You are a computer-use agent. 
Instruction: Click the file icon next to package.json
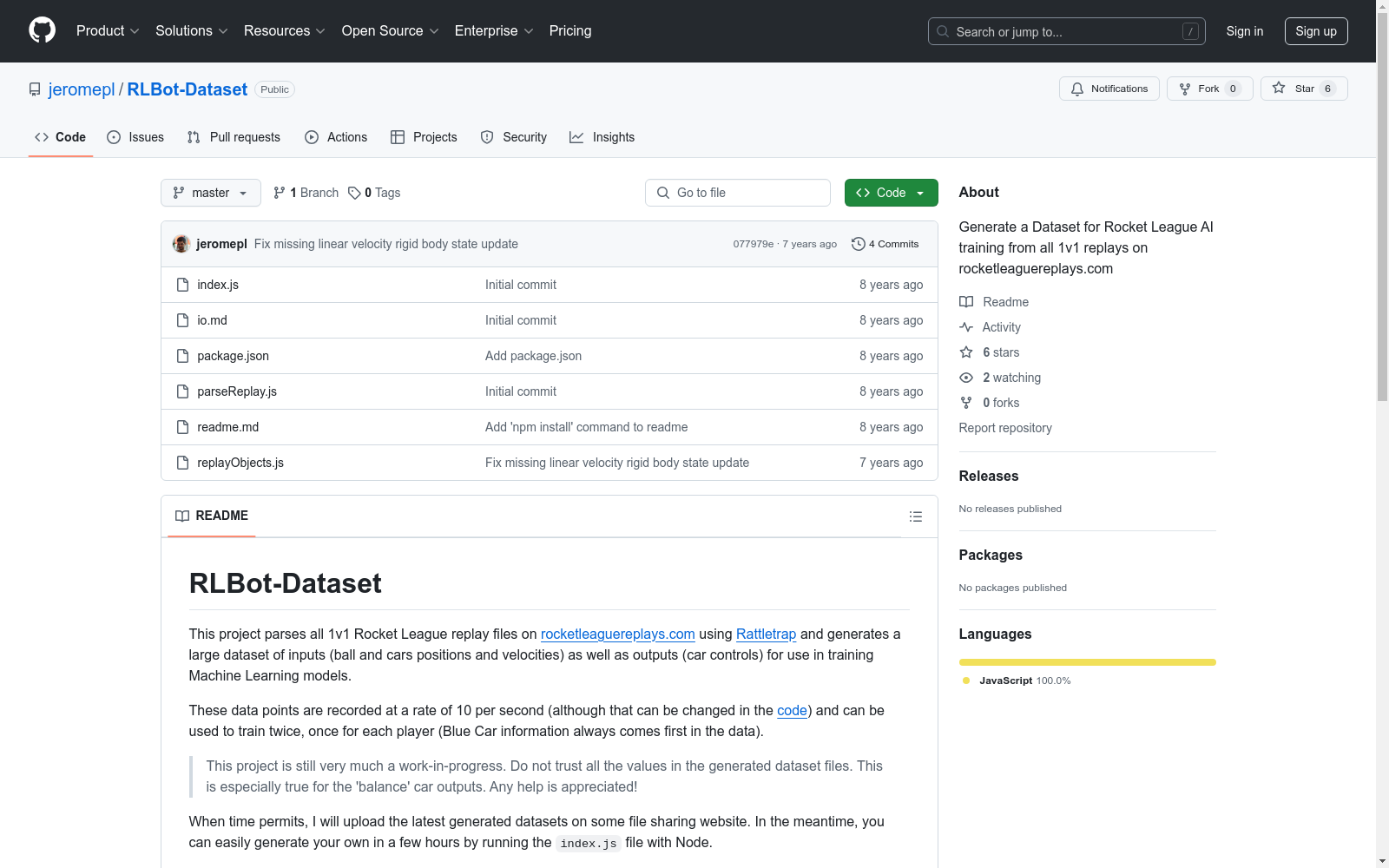[182, 356]
